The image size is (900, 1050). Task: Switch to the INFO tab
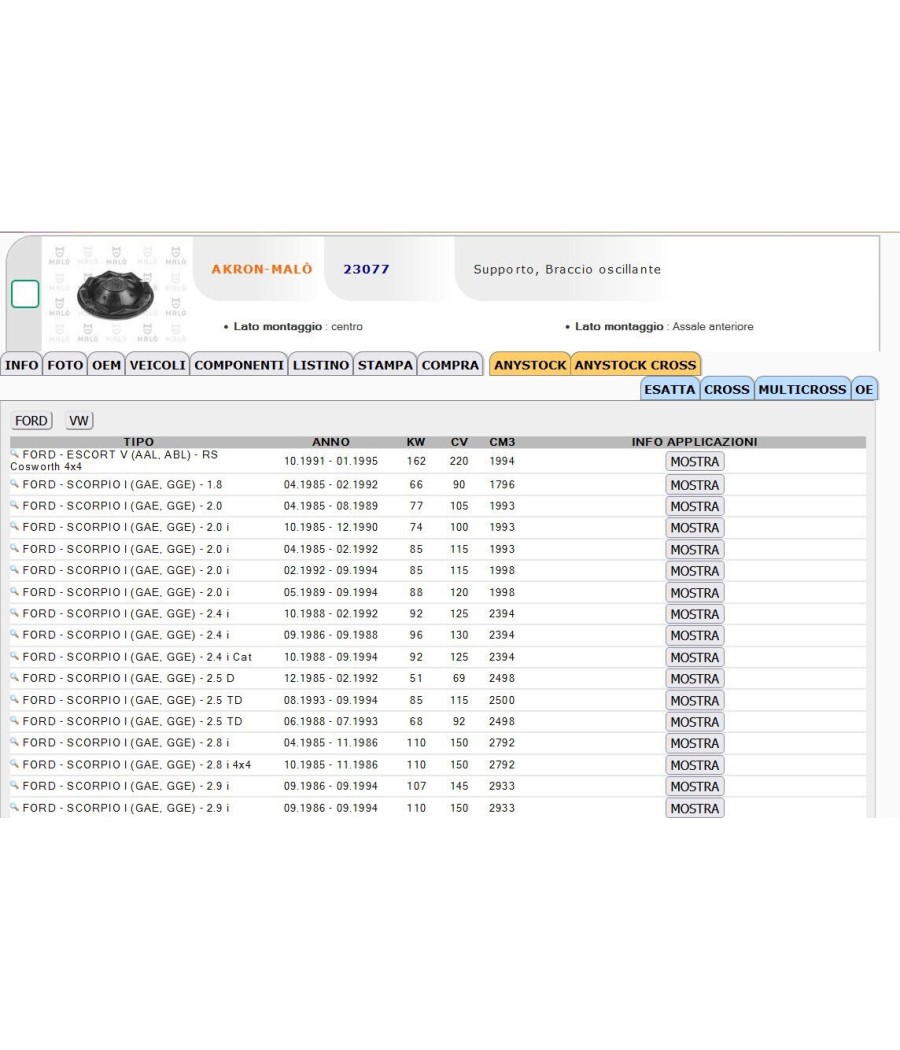(x=21, y=365)
